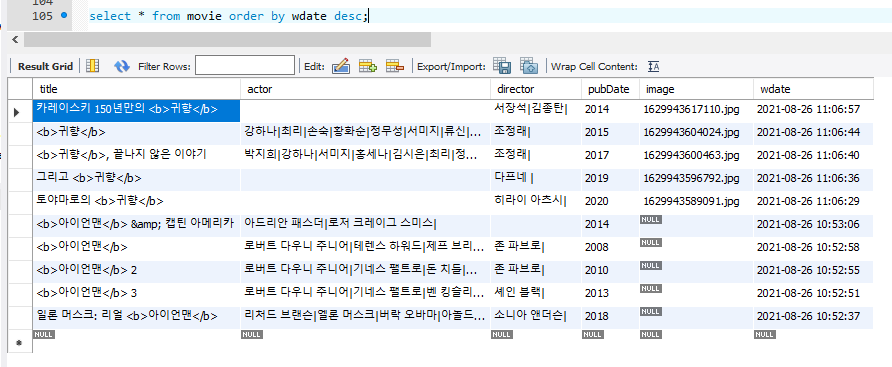The height and width of the screenshot is (367, 892).
Task: Import records from an external file
Action: (529, 66)
